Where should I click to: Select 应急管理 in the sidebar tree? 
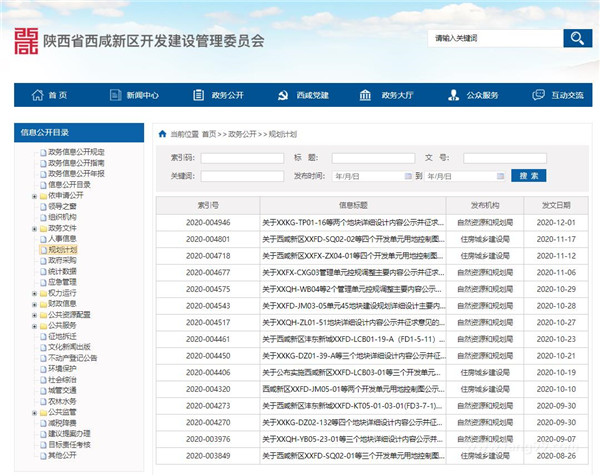tap(62, 282)
